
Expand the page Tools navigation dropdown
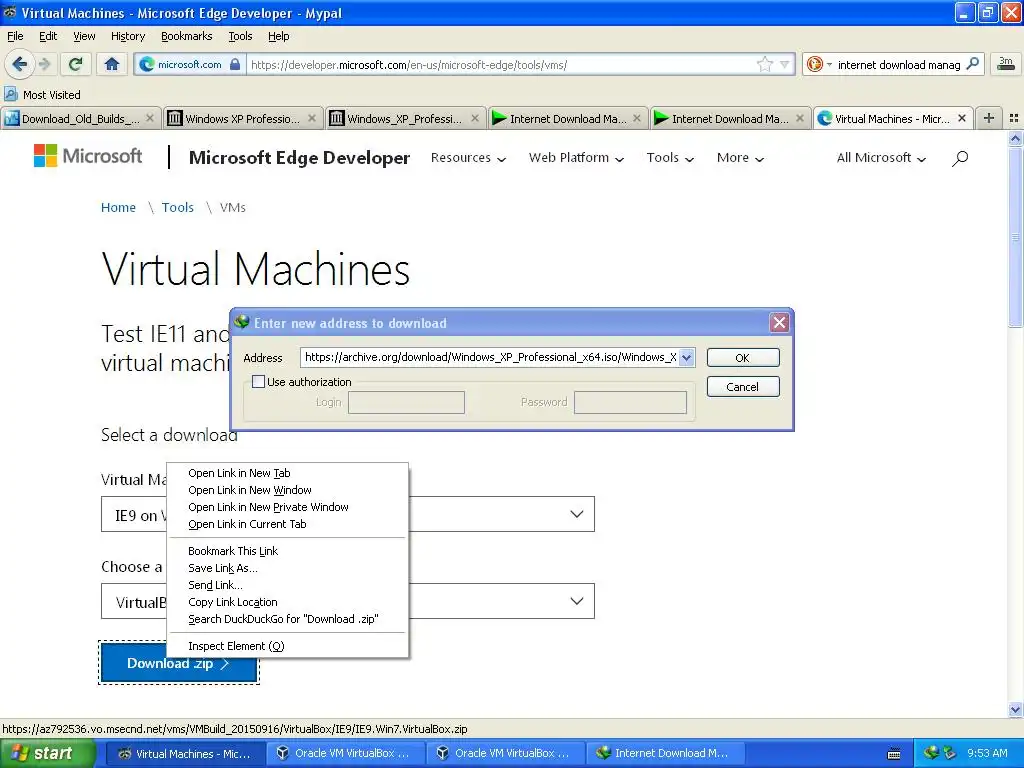pyautogui.click(x=670, y=157)
